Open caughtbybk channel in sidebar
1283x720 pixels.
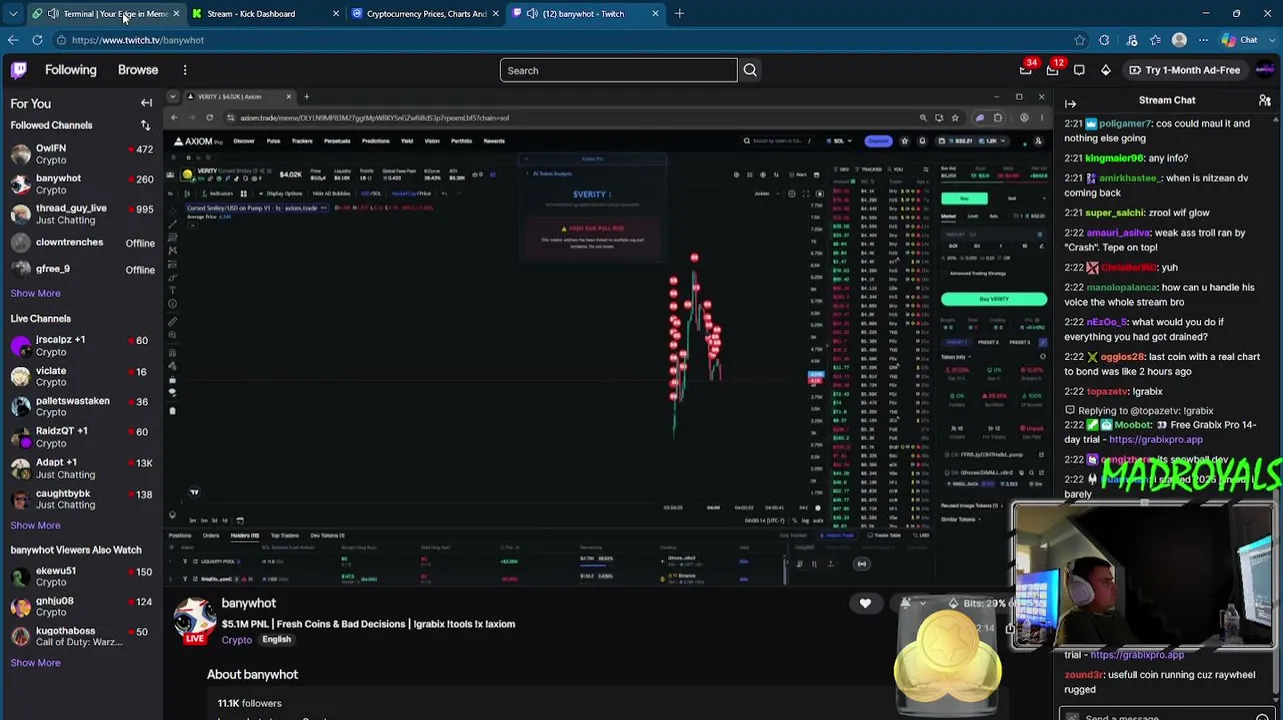82,498
